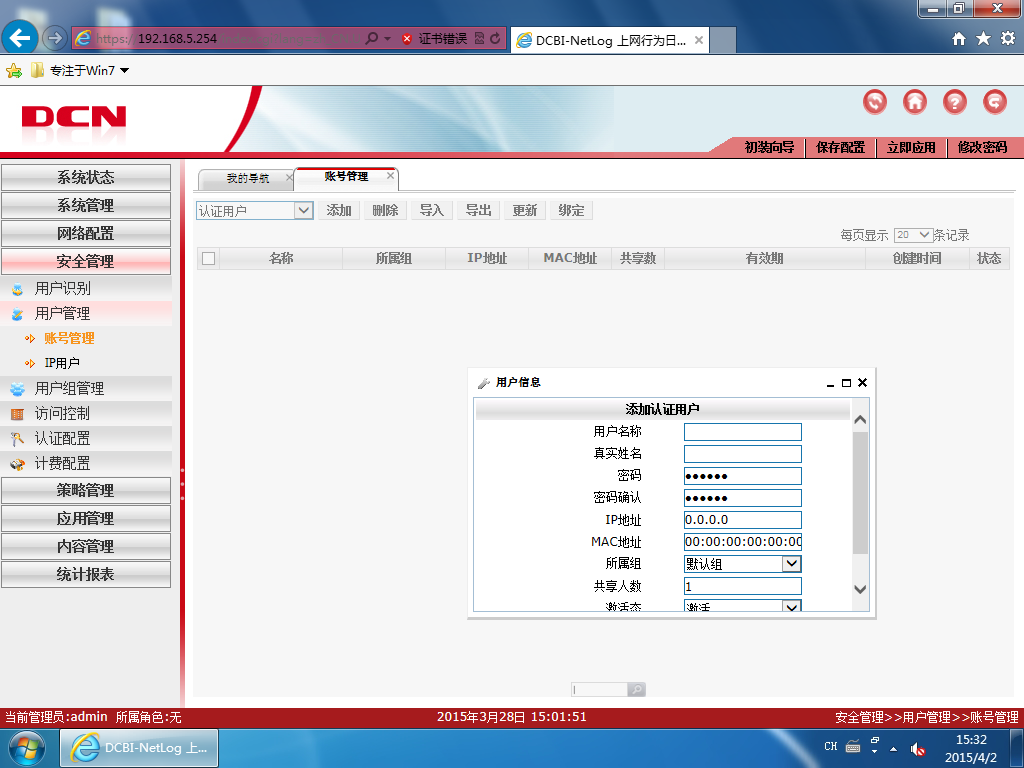The image size is (1024, 768).
Task: Open browser home icon
Action: 959,39
